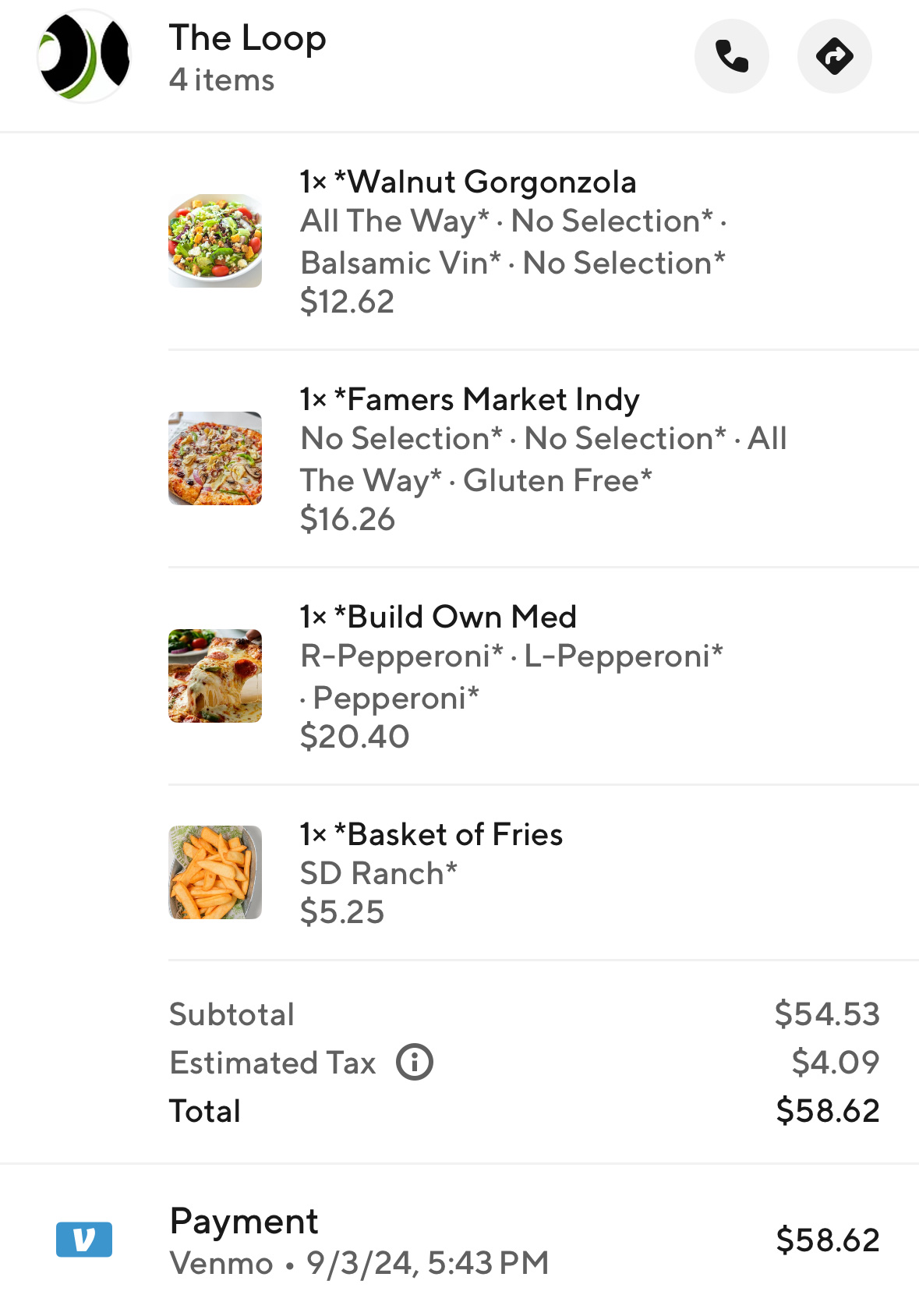Tap the Subtotal amount $54.53

(x=826, y=1014)
